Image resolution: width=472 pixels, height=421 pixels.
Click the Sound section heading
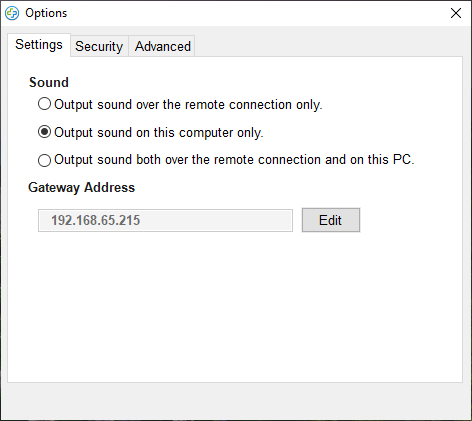pos(49,82)
